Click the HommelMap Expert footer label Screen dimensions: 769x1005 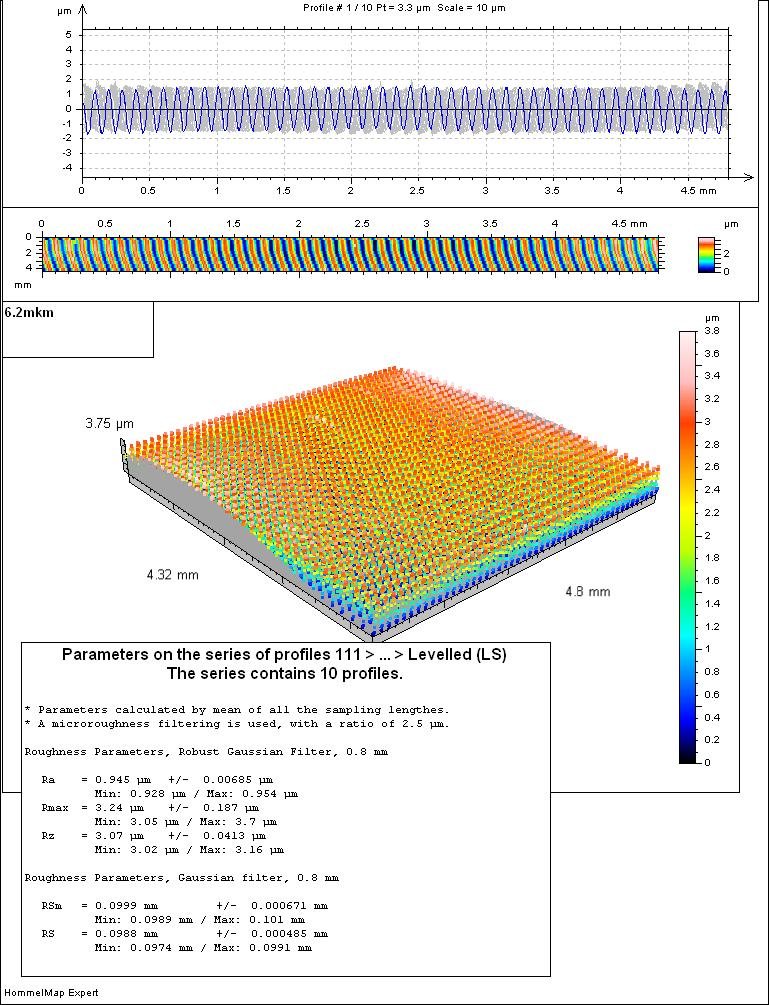tap(51, 994)
